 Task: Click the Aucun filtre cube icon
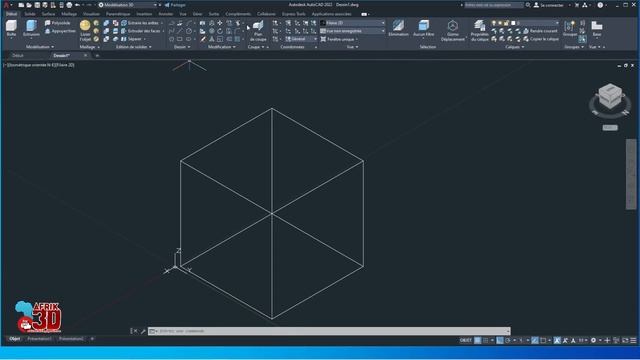point(424,25)
